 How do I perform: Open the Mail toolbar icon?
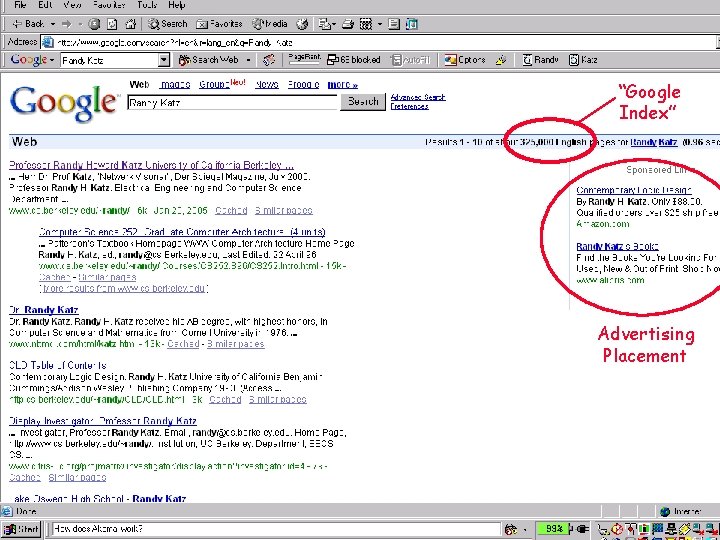click(x=327, y=24)
